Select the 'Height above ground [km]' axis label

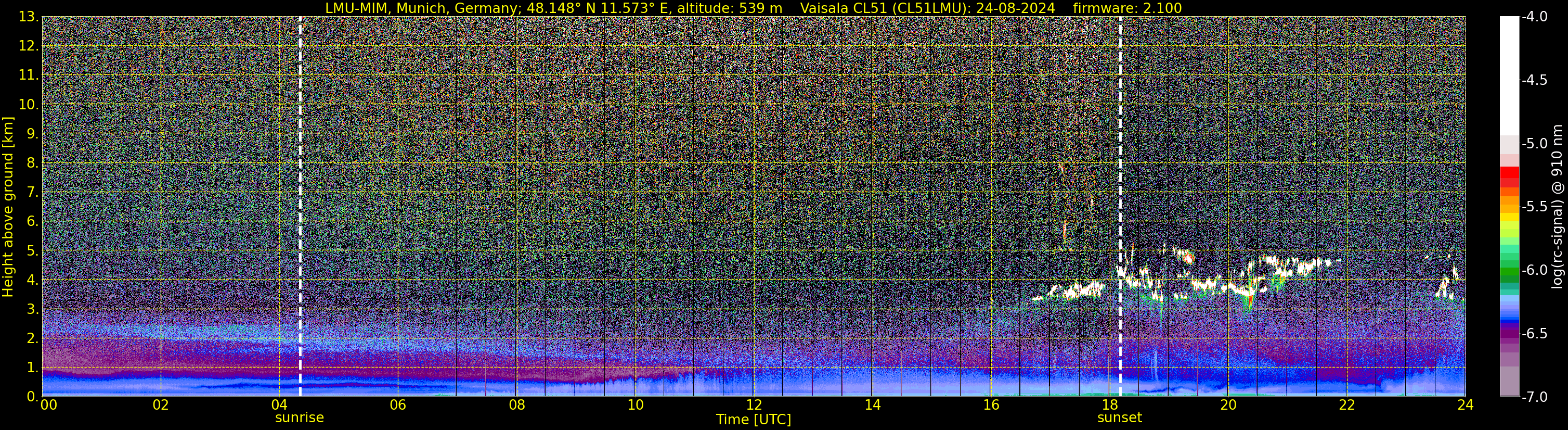click(8, 207)
